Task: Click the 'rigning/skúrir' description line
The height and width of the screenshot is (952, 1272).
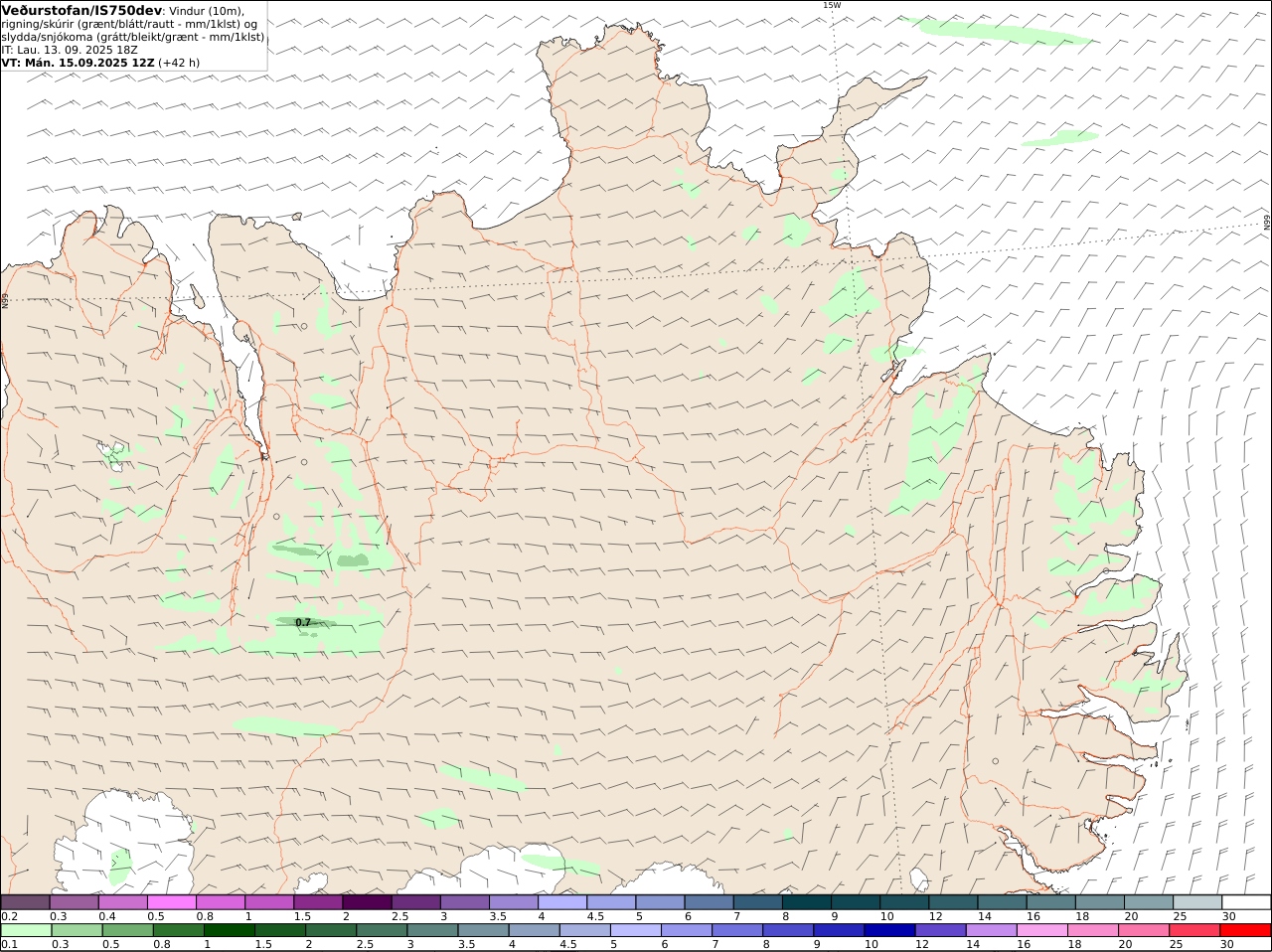Action: click(x=129, y=24)
